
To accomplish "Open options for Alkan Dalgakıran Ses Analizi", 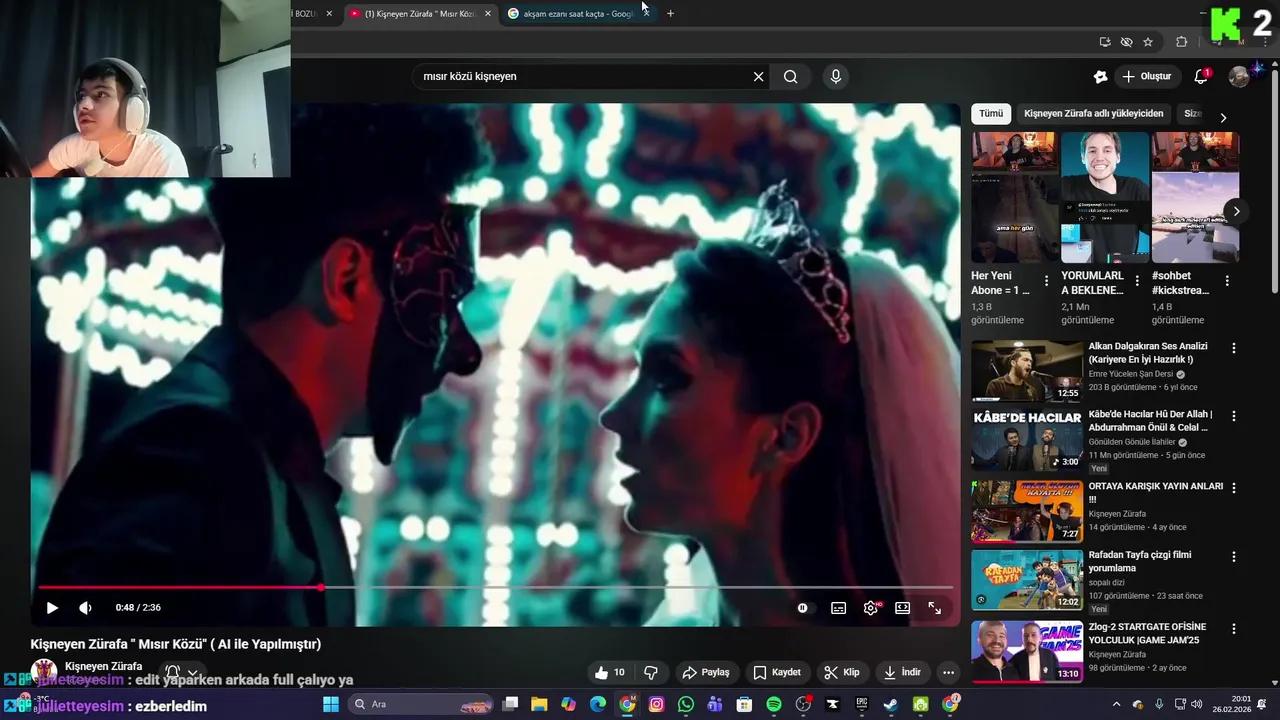I will [1233, 348].
